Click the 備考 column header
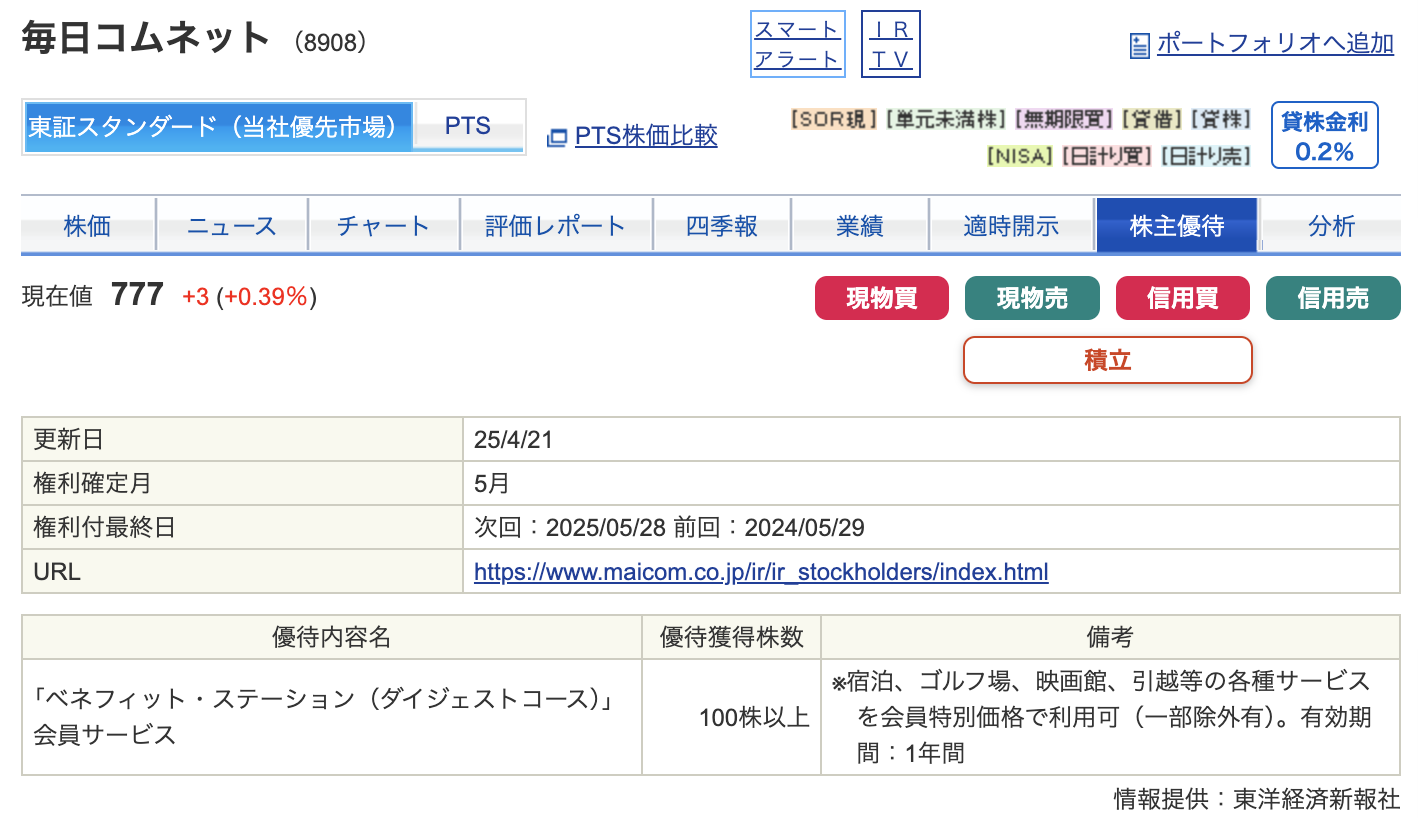The image size is (1418, 818). click(1110, 638)
